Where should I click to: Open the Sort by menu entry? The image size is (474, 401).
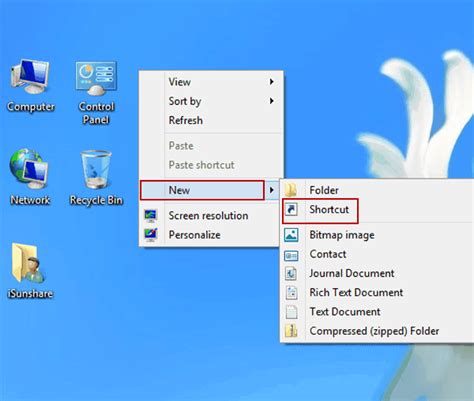[x=211, y=101]
